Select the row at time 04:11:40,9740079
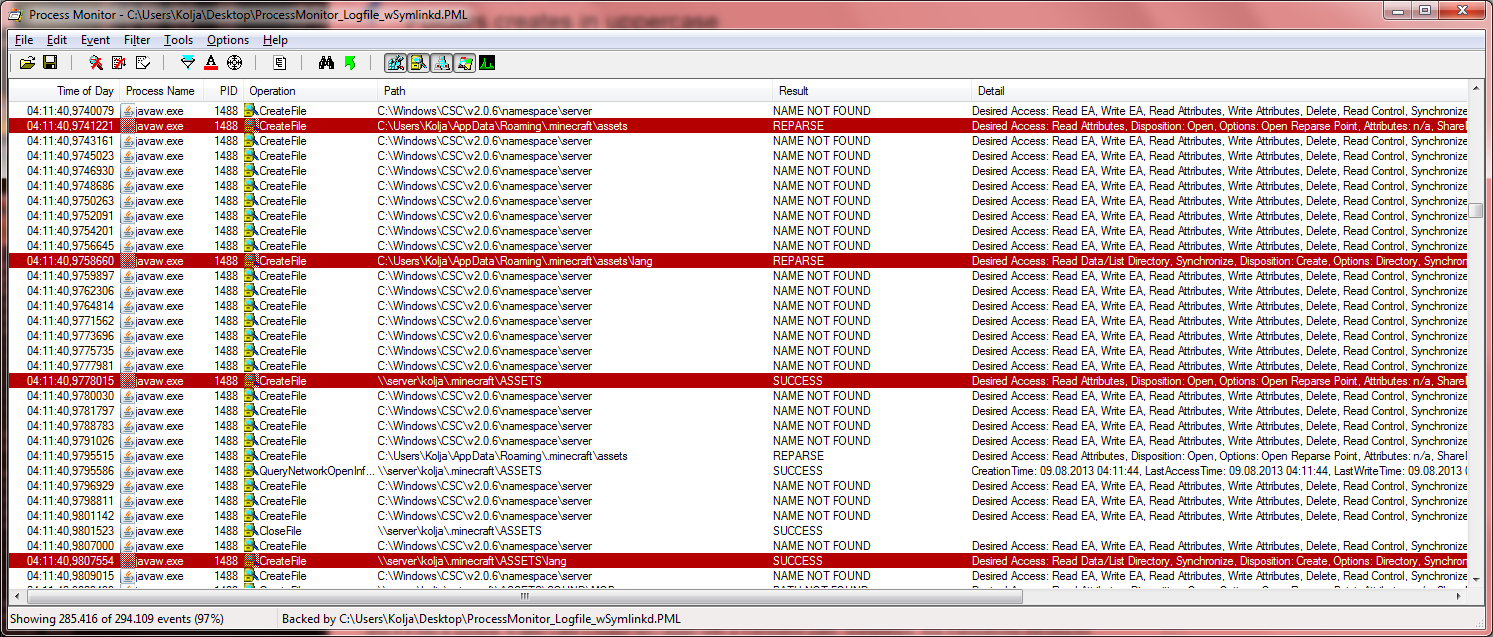This screenshot has height=637, width=1493. tap(738, 110)
